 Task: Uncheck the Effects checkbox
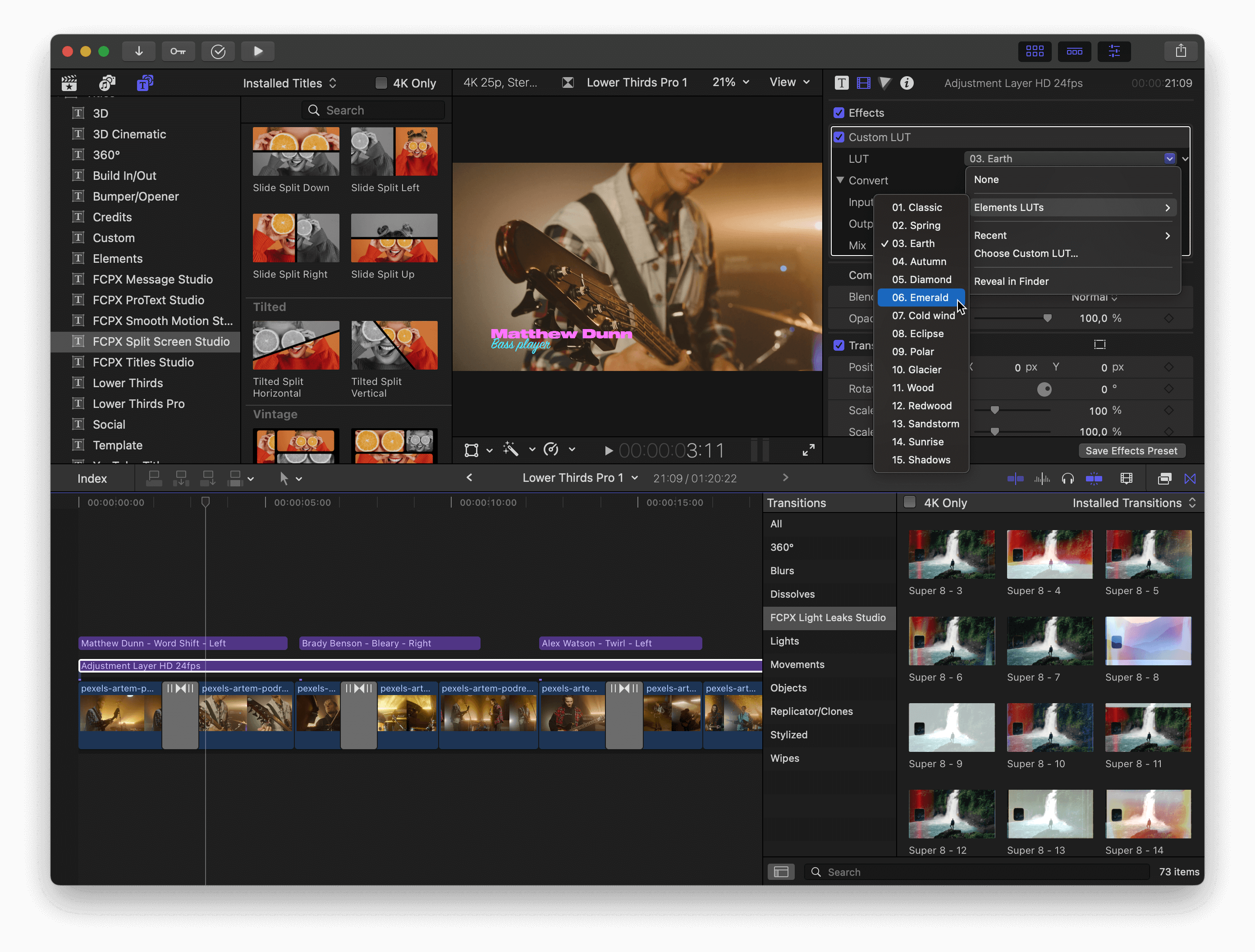click(x=838, y=113)
